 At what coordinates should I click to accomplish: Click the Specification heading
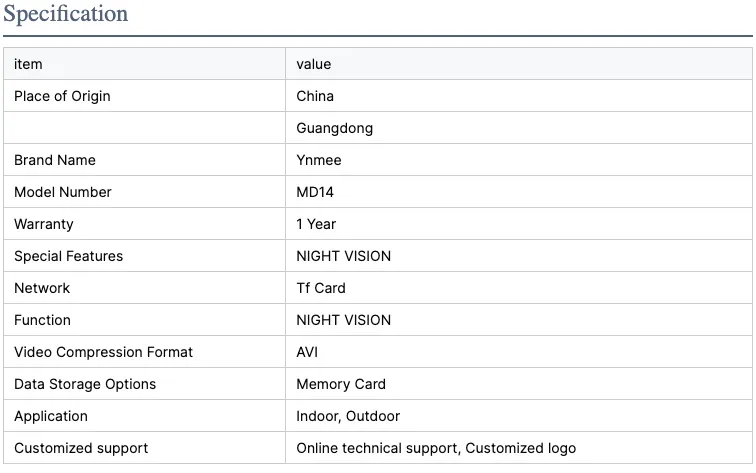click(x=65, y=14)
